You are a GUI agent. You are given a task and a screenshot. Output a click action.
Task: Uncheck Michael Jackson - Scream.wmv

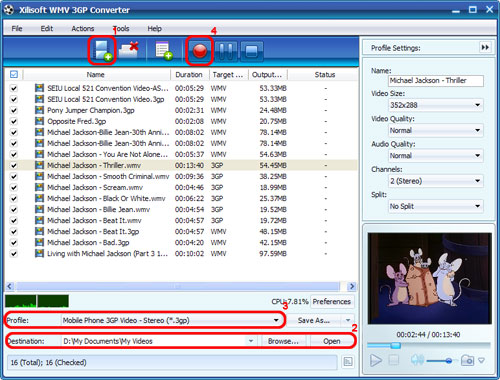click(14, 187)
